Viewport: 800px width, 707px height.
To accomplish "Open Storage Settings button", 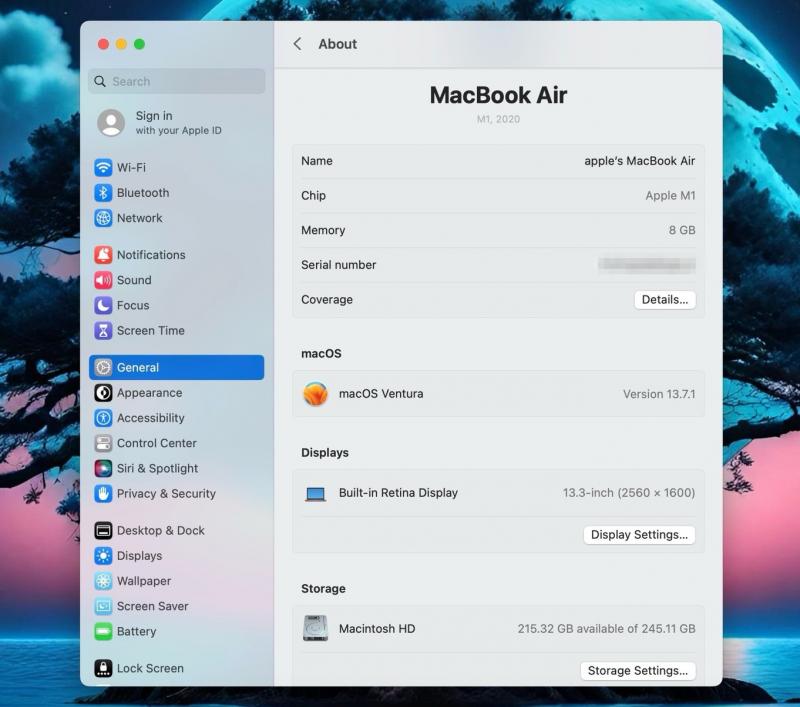I will (x=638, y=670).
